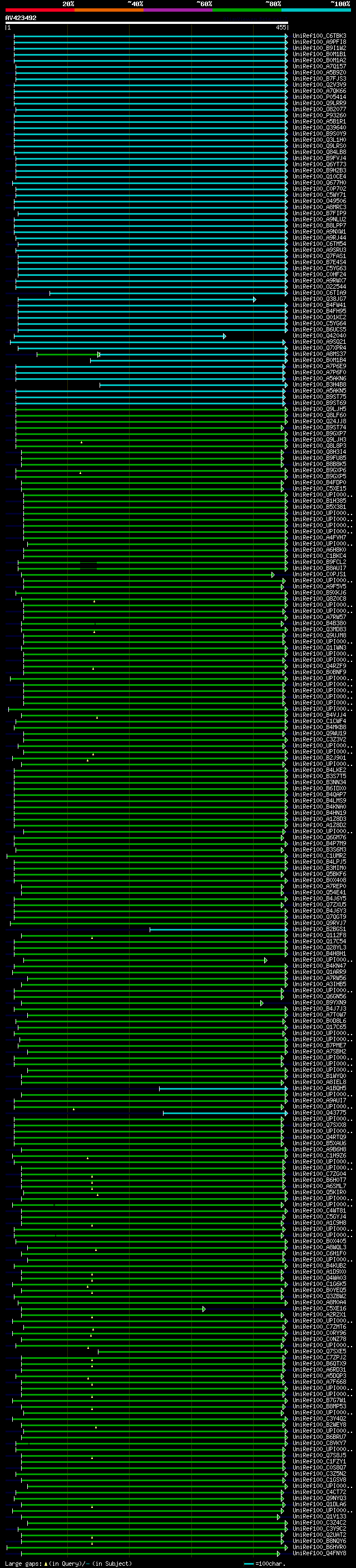Select hit label UniRef100_Q6YT73
Image resolution: width=356 pixels, height=1568 pixels.
coord(319,164)
